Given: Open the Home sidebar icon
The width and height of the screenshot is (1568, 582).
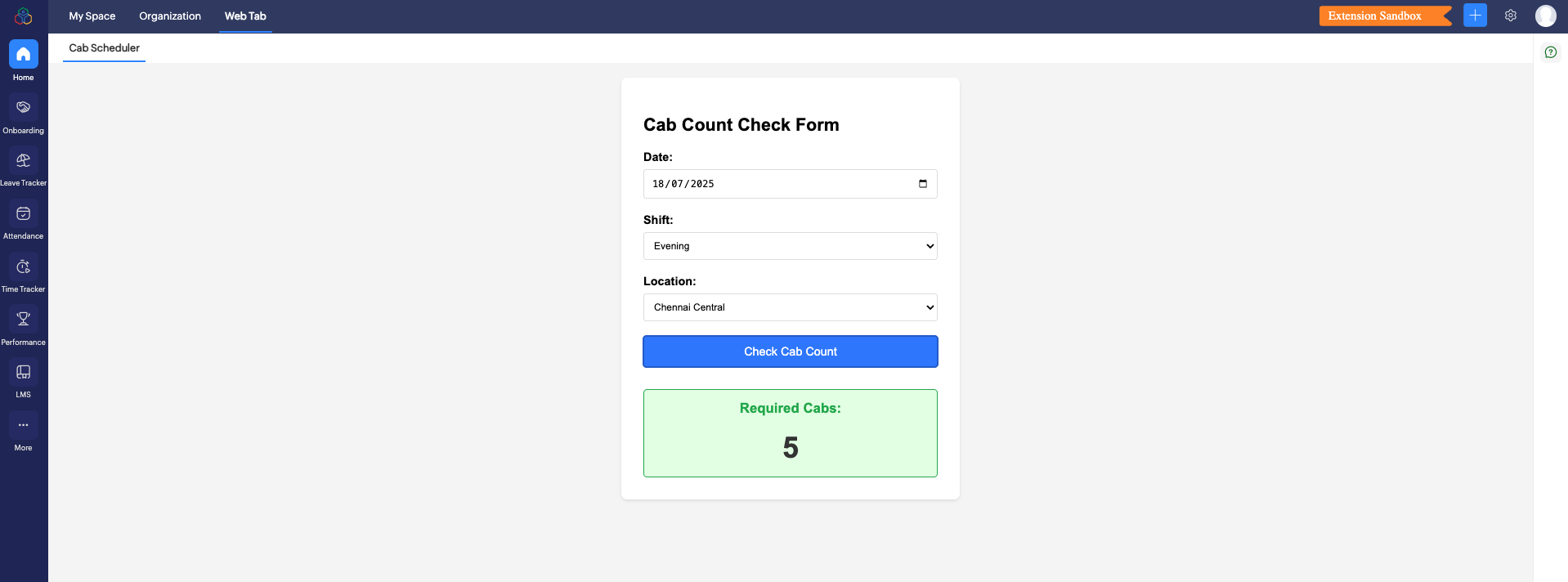Looking at the screenshot, I should (x=23, y=55).
